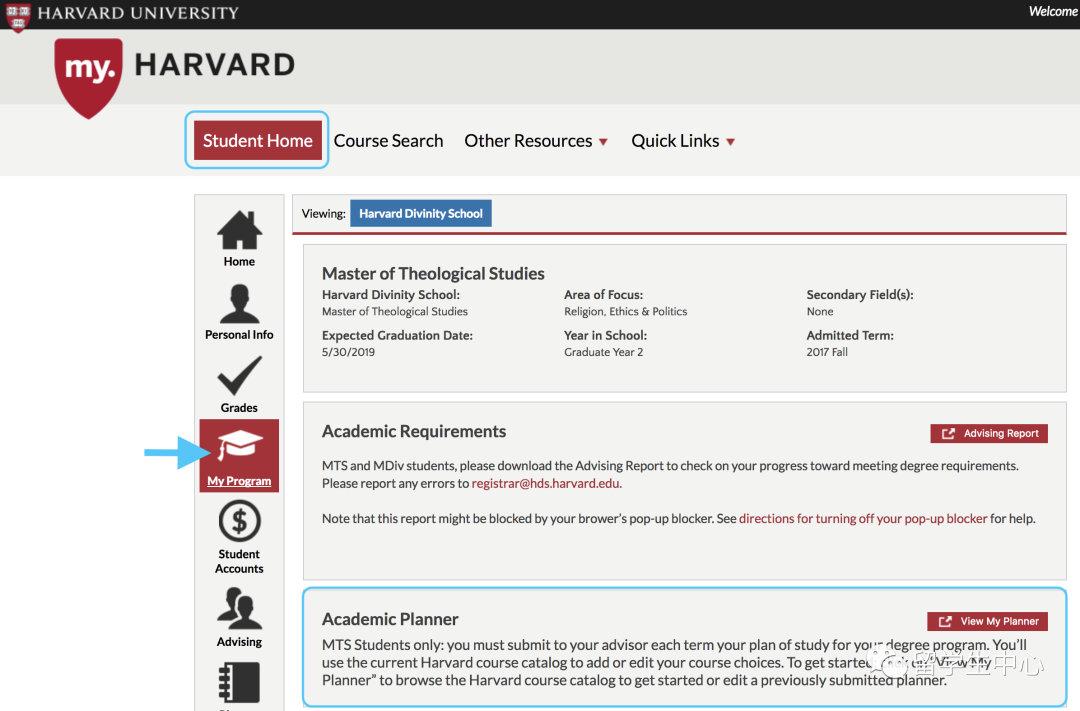Click the Academic Planner section heading
Screen dimensions: 1080x711
tap(390, 619)
